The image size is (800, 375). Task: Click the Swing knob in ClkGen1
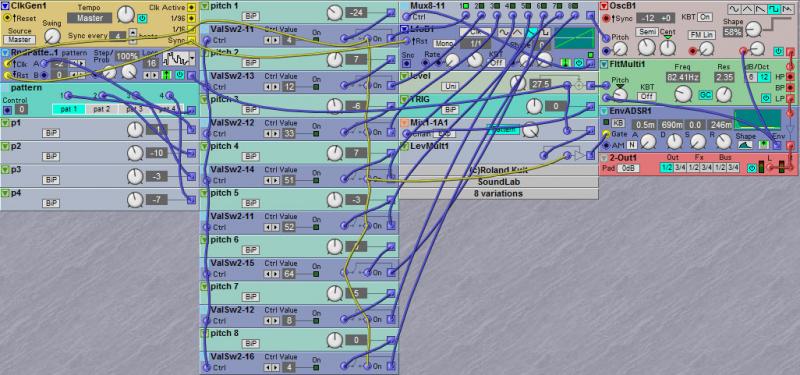click(x=52, y=36)
